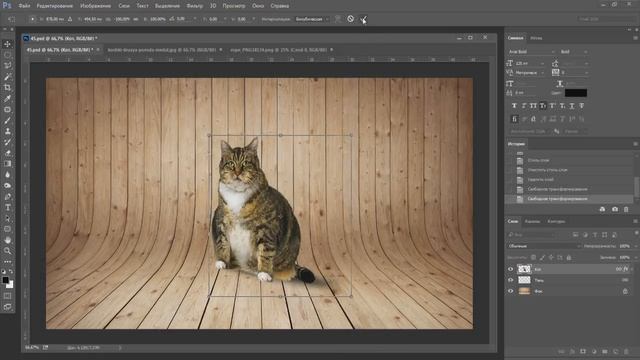This screenshot has height=360, width=640.
Task: Select the Horizontal Type tool
Action: tap(7, 207)
